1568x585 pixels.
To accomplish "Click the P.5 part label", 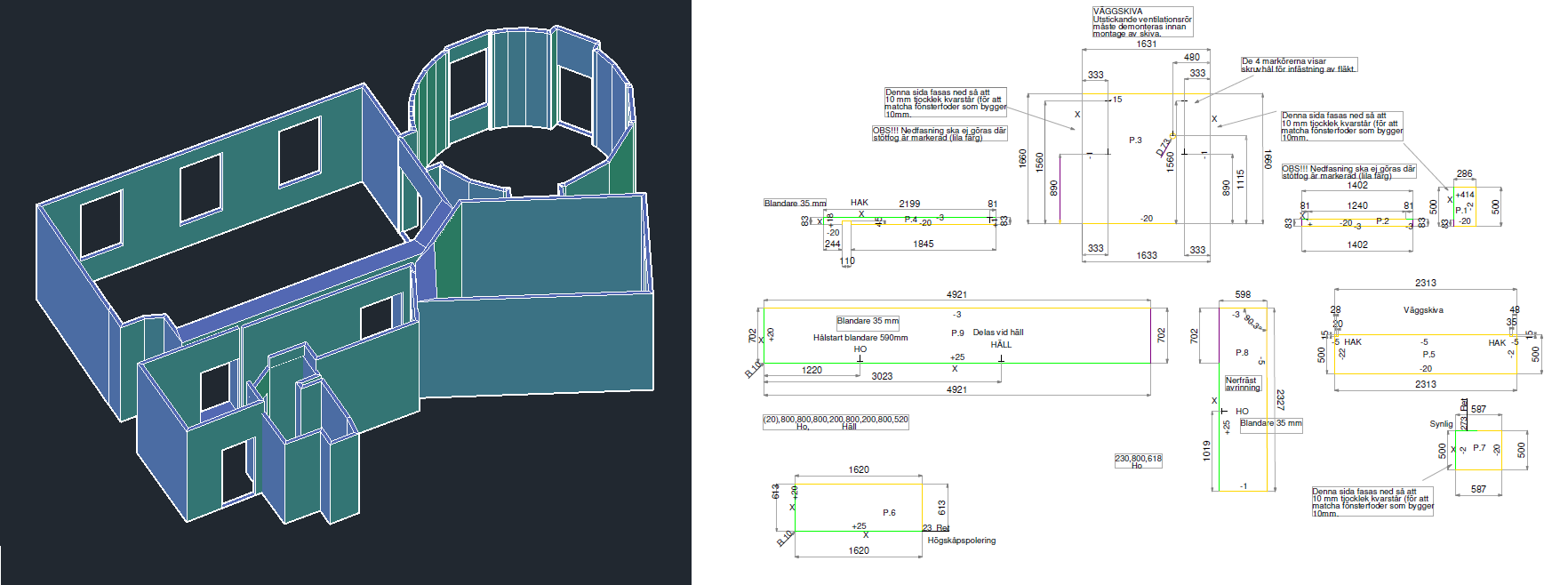I will pos(1428,355).
